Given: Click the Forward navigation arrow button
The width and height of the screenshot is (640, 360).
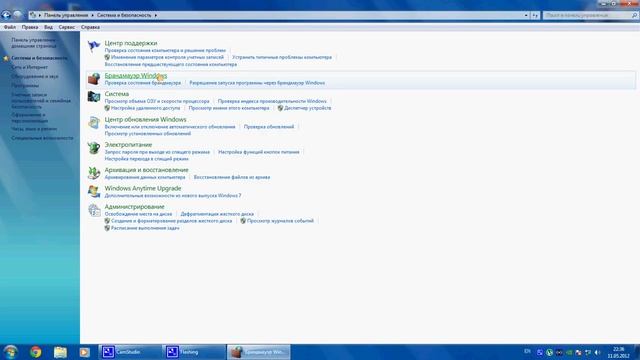Looking at the screenshot, I should (18, 15).
